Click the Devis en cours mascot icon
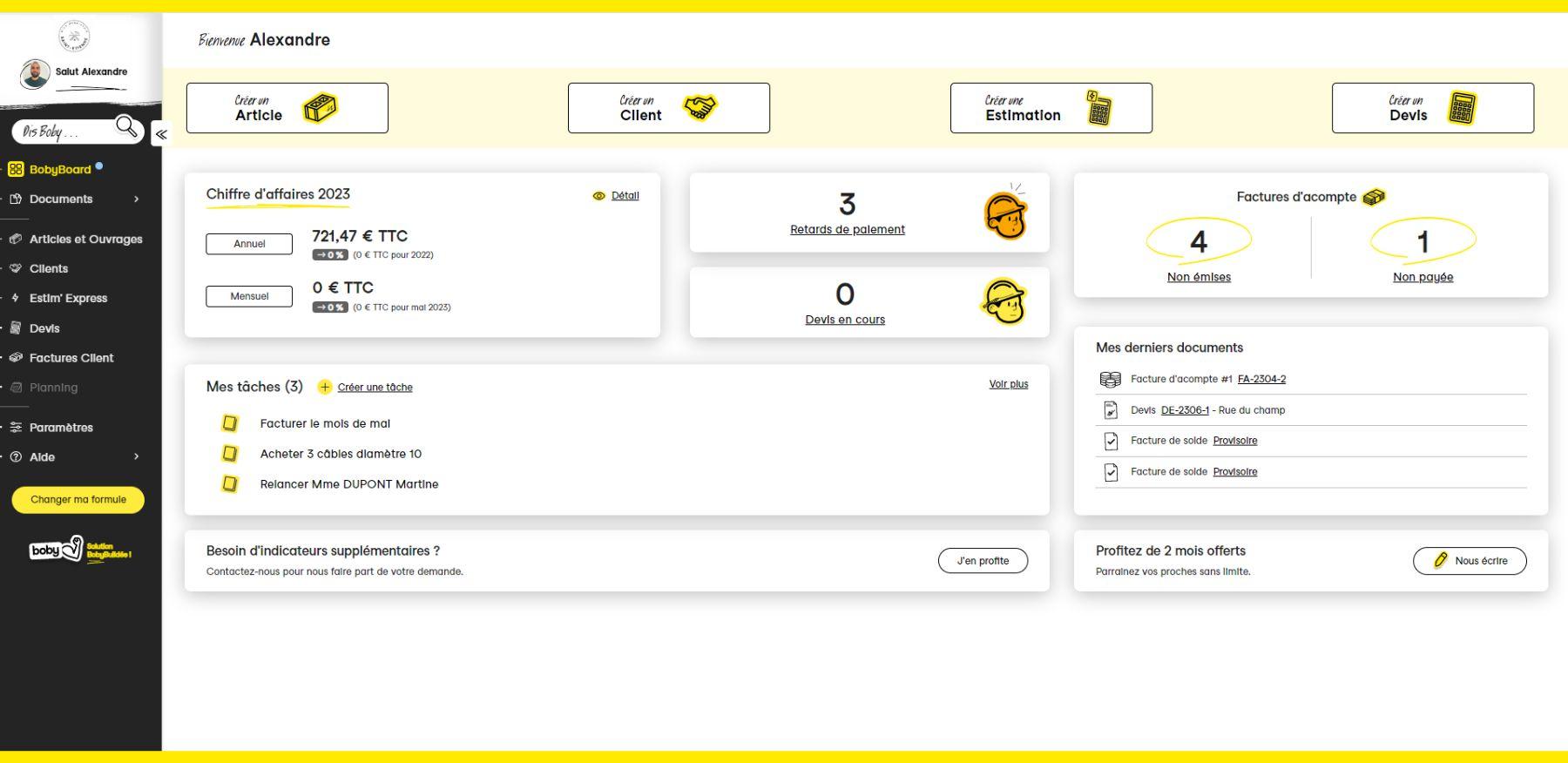 pyautogui.click(x=1004, y=301)
